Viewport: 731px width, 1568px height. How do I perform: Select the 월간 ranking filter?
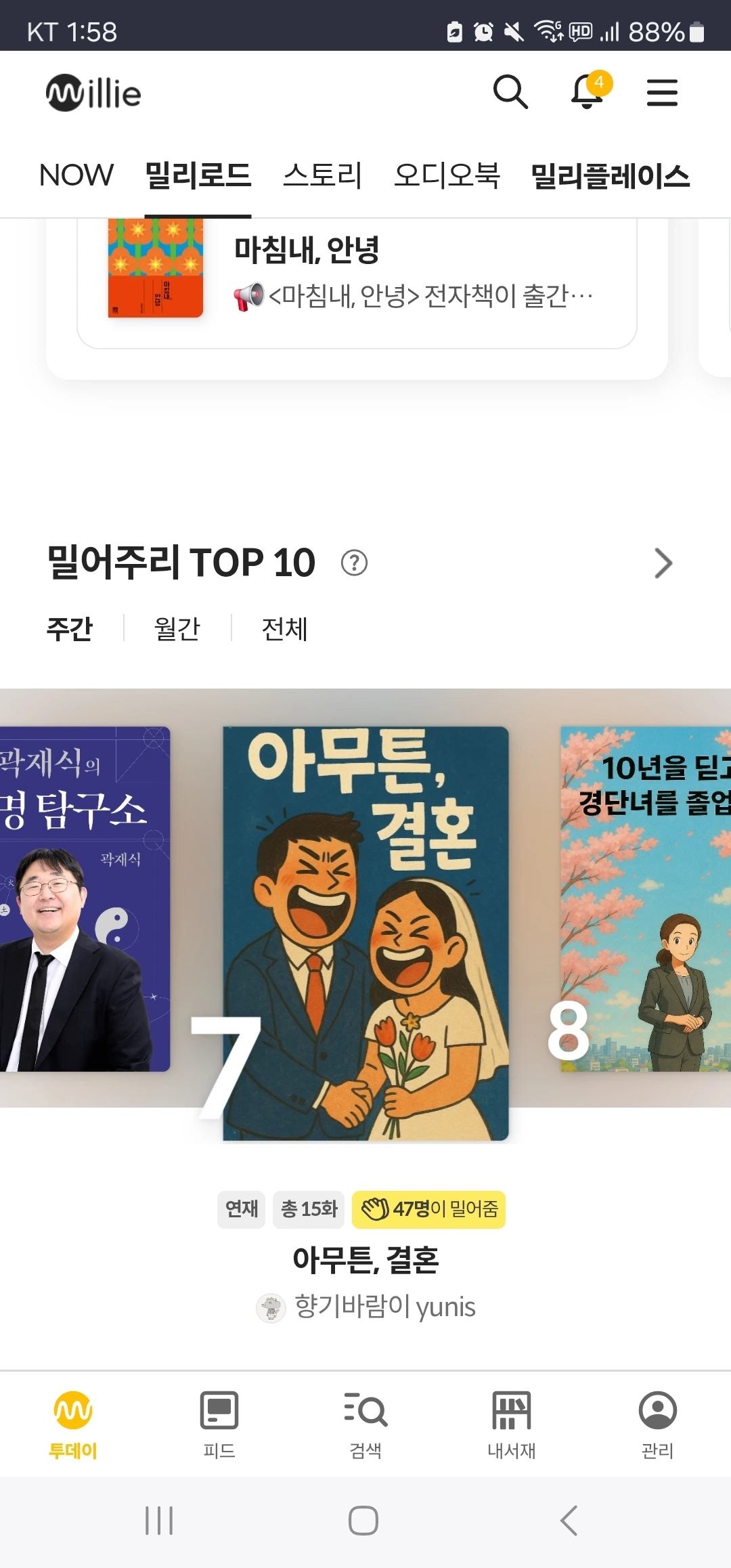click(177, 629)
